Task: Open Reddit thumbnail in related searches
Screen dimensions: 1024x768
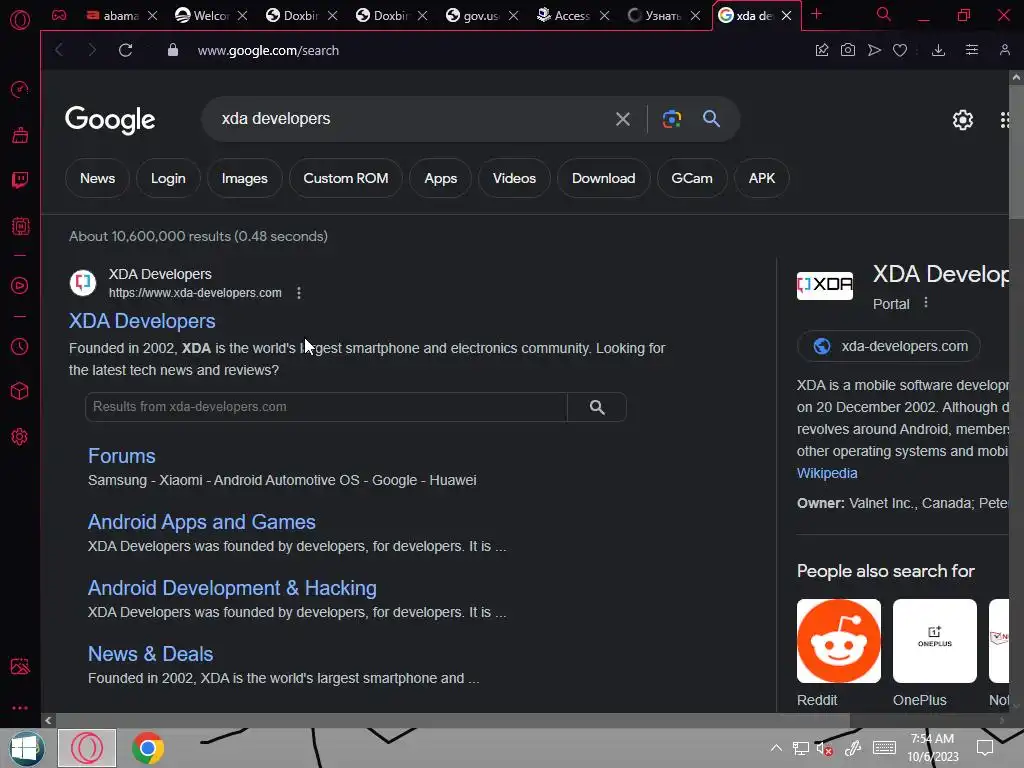Action: [839, 641]
